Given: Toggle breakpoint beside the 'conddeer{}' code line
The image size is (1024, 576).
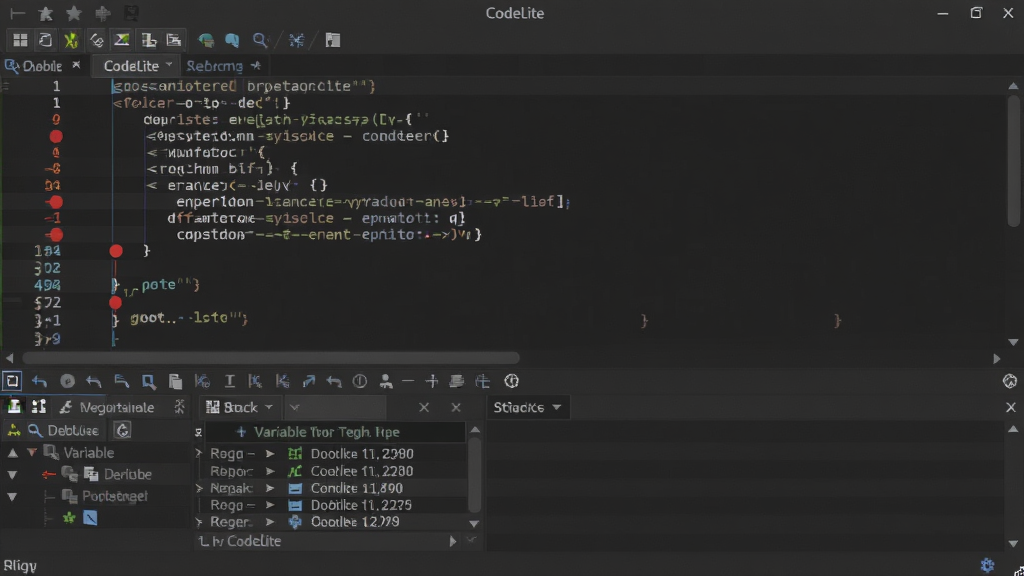Looking at the screenshot, I should coord(56,136).
